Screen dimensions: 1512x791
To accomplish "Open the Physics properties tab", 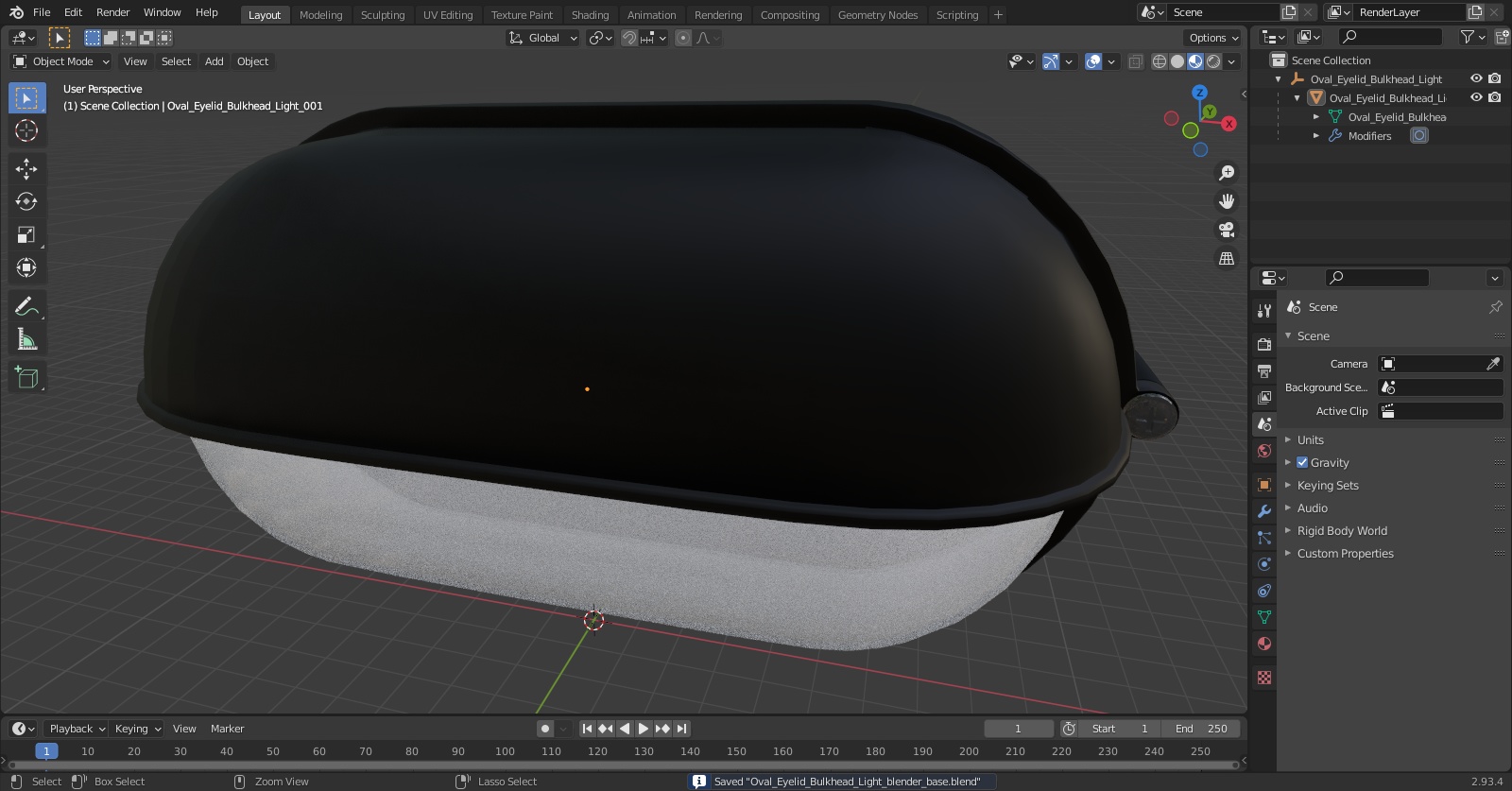I will [x=1264, y=564].
